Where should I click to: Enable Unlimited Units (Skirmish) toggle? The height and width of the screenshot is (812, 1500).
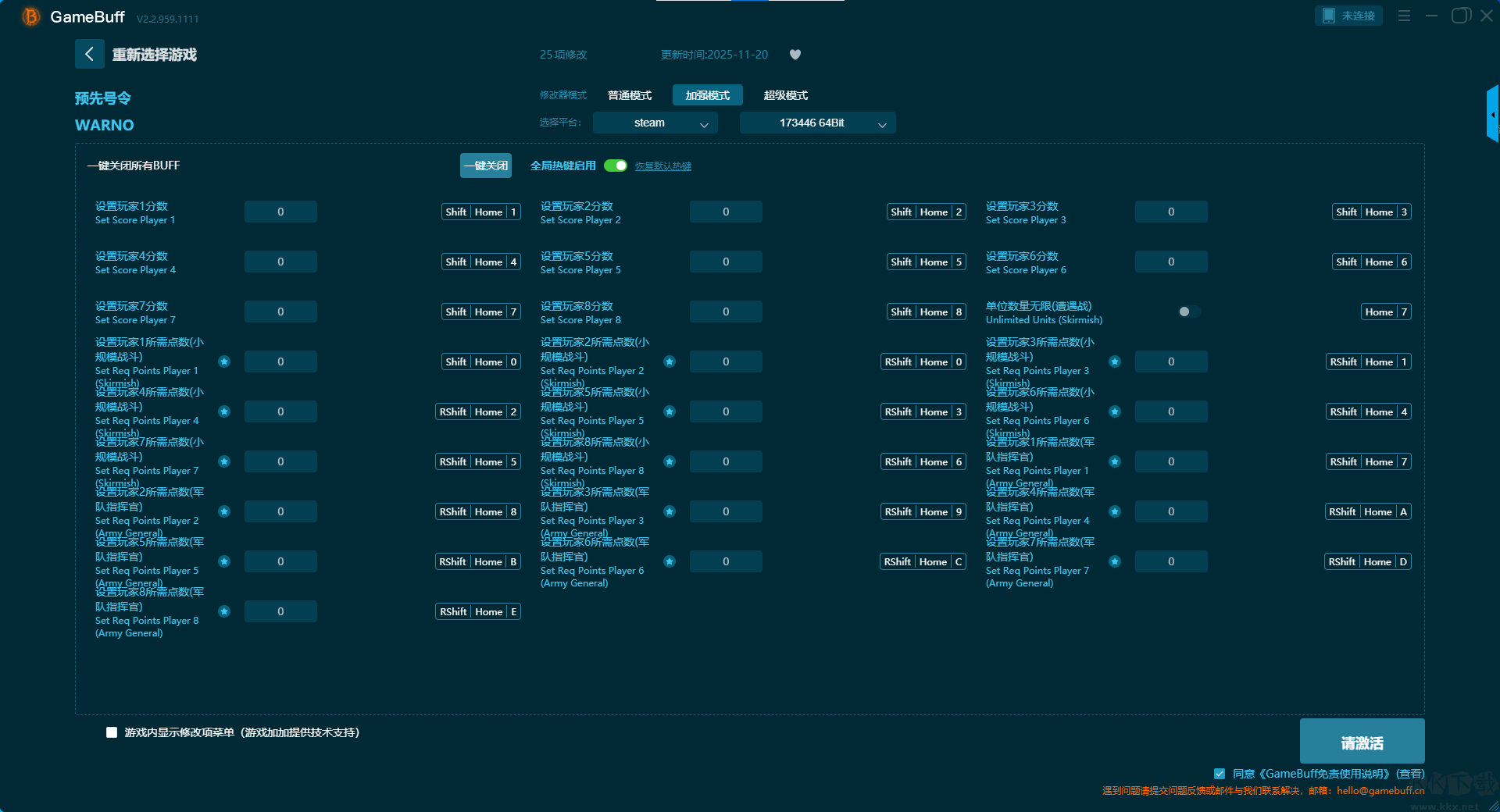[x=1189, y=312]
